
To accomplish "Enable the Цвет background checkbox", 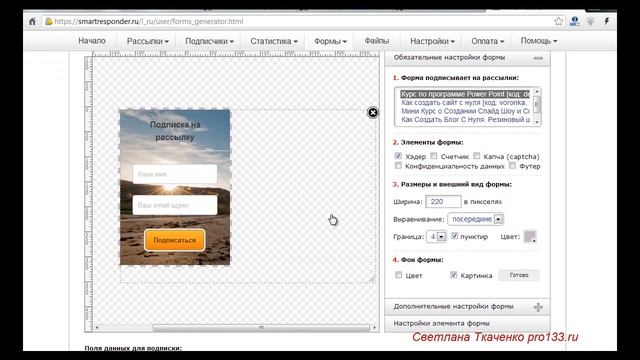I will 398,275.
